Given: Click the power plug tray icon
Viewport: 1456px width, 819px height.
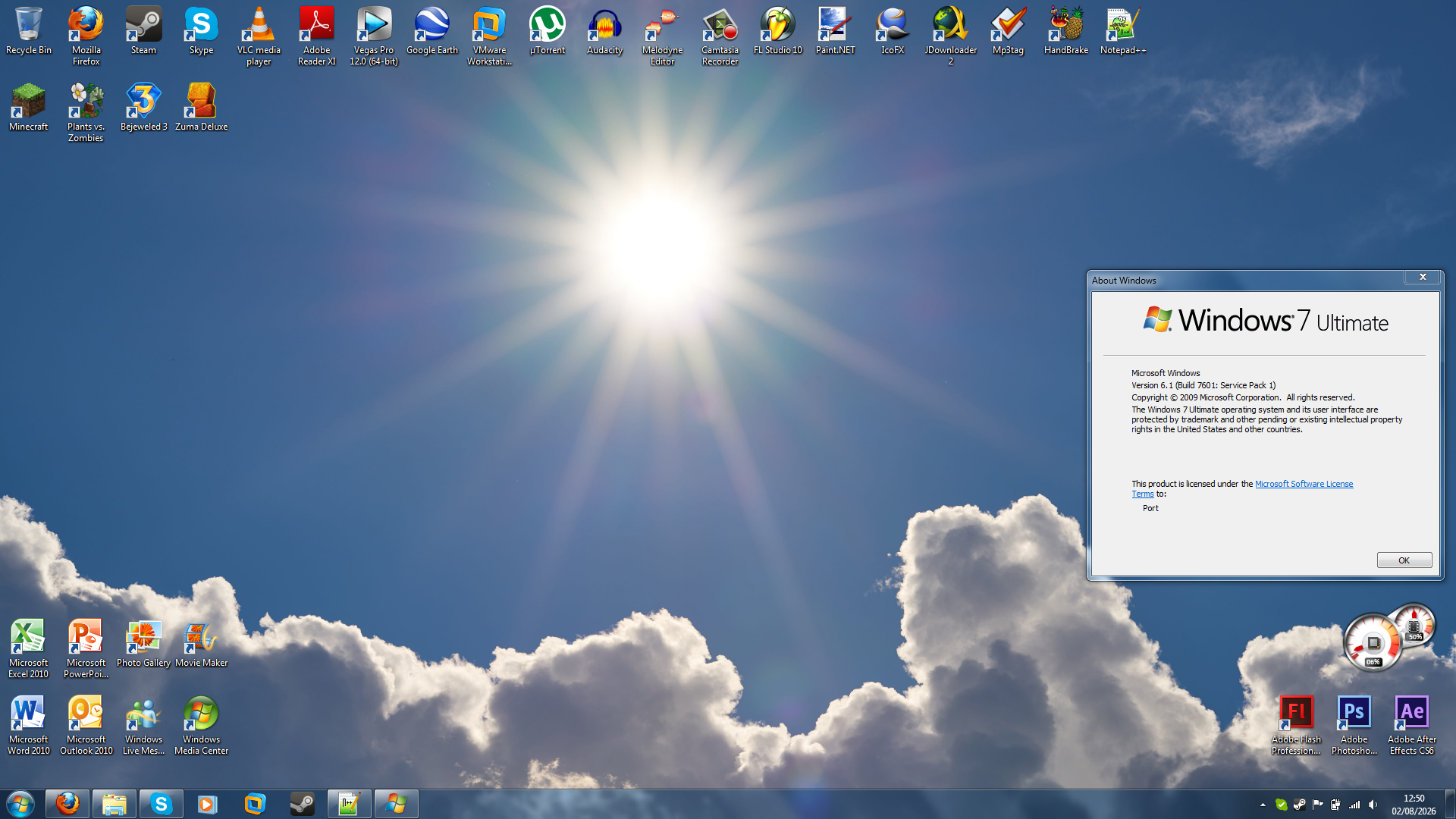Looking at the screenshot, I should click(x=1335, y=805).
